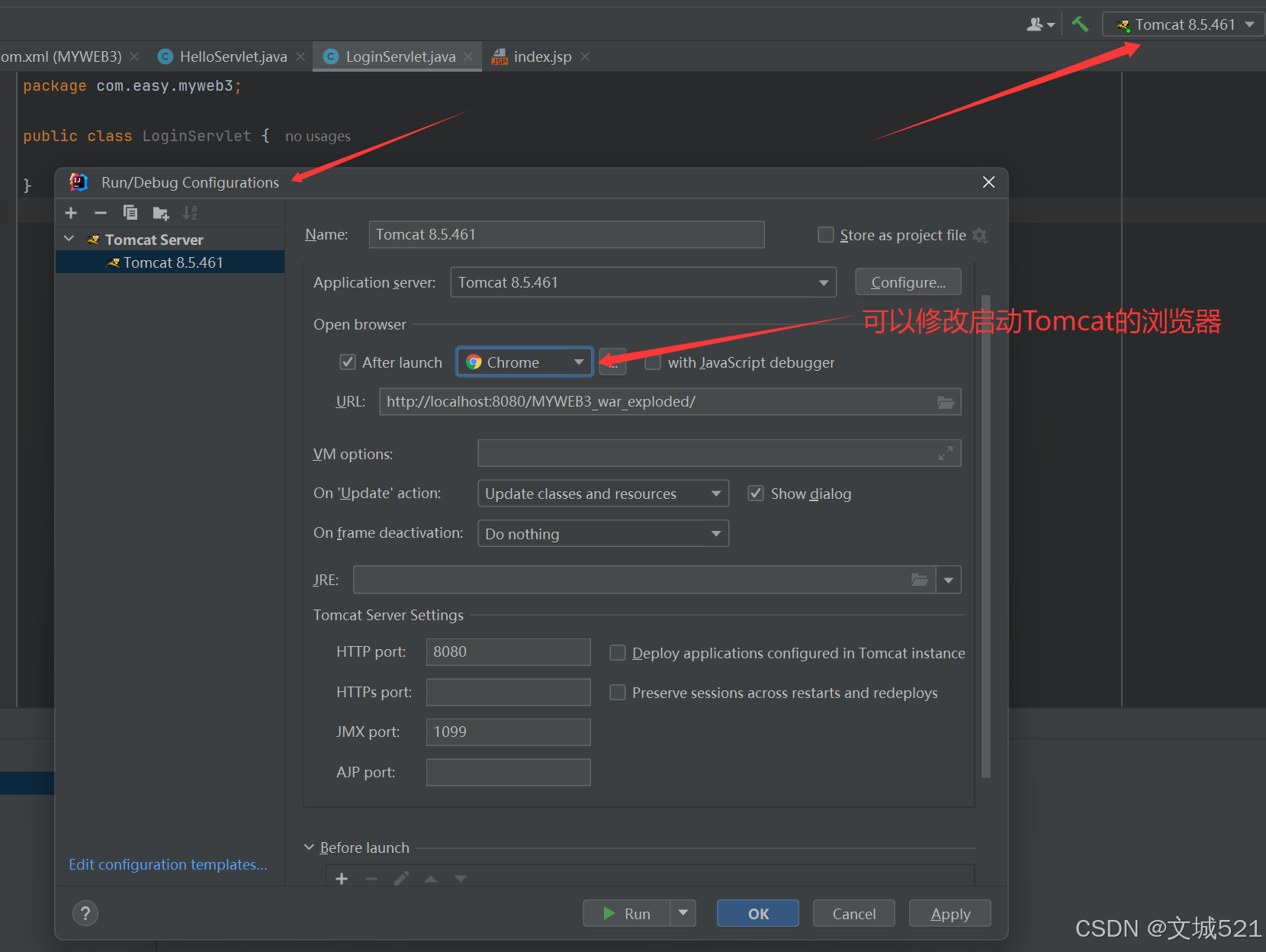
Task: Copy configuration icon in dialog toolbar
Action: [130, 213]
